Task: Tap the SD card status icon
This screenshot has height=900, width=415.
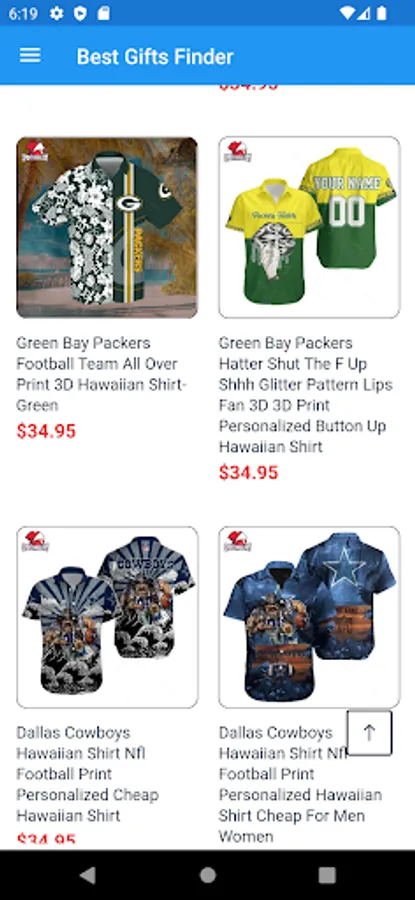Action: click(103, 13)
